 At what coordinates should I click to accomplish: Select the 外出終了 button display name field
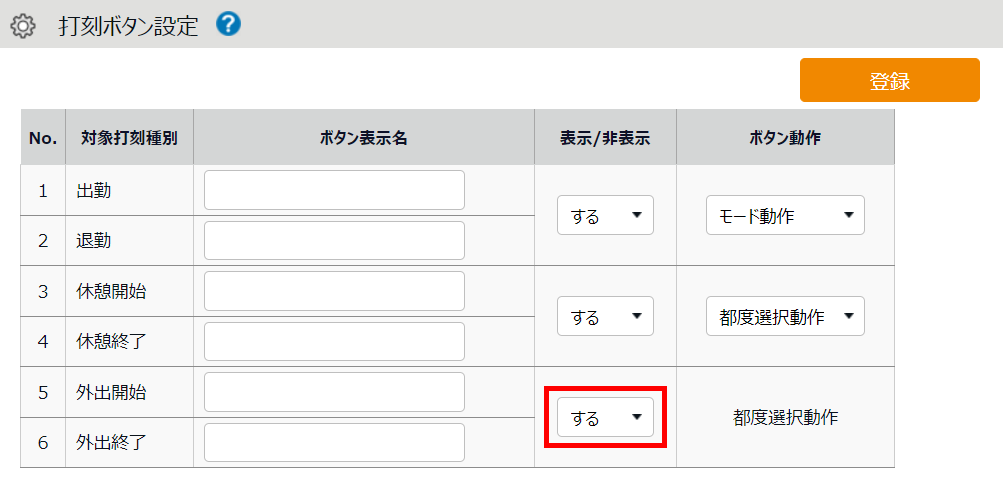point(334,443)
